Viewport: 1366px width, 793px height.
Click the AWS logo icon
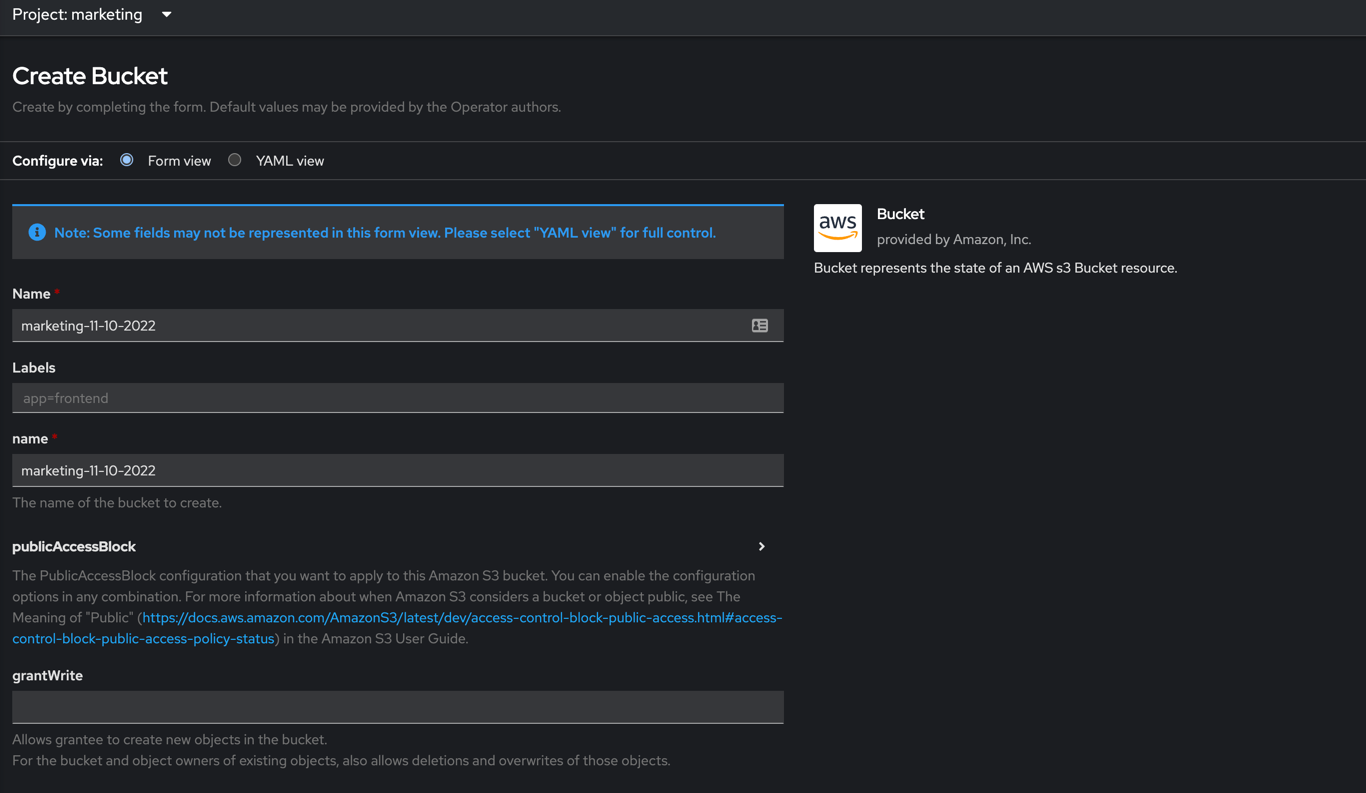[x=837, y=228]
